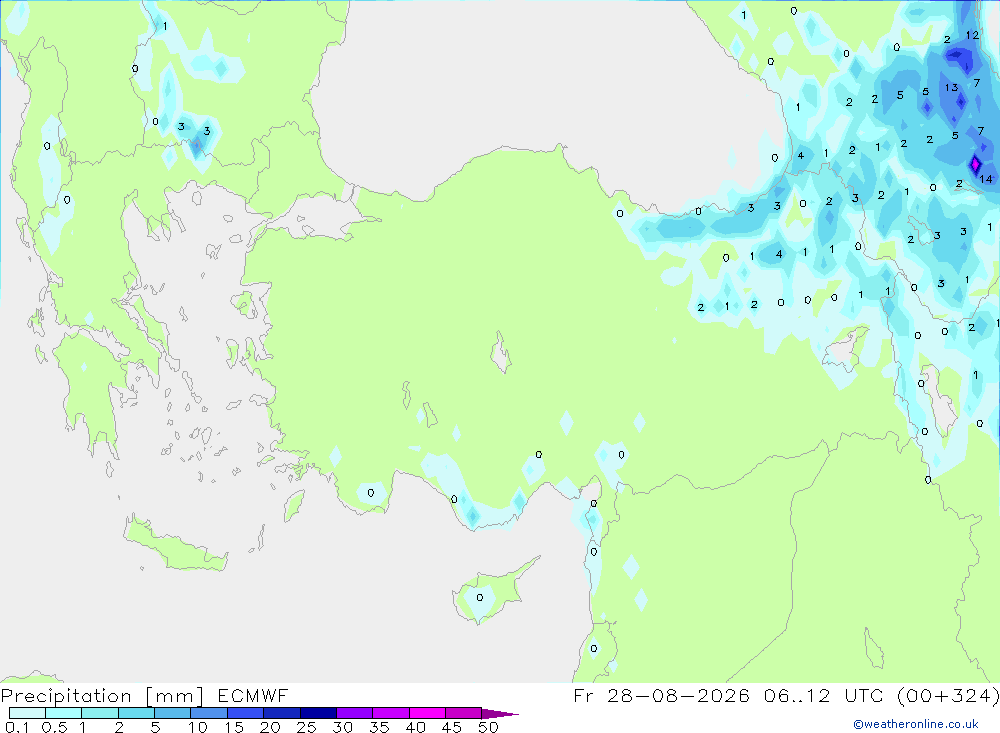Click the 45–50 mm legend color box
The width and height of the screenshot is (1000, 733).
463,713
